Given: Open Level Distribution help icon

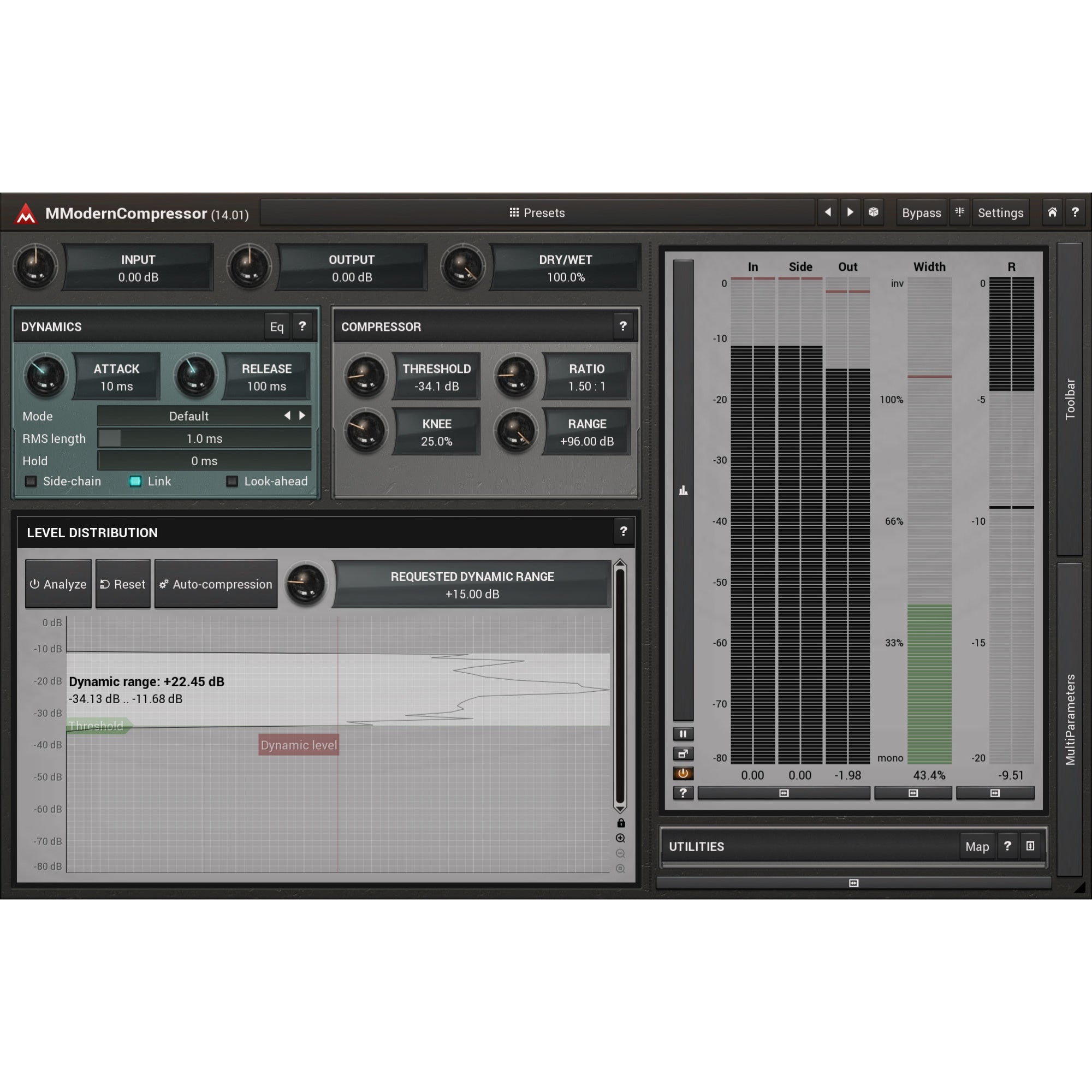Looking at the screenshot, I should pyautogui.click(x=624, y=531).
